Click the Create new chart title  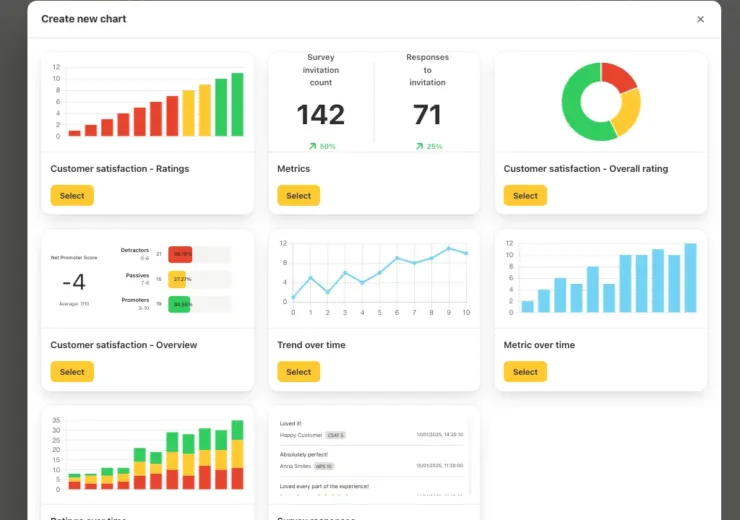point(84,19)
